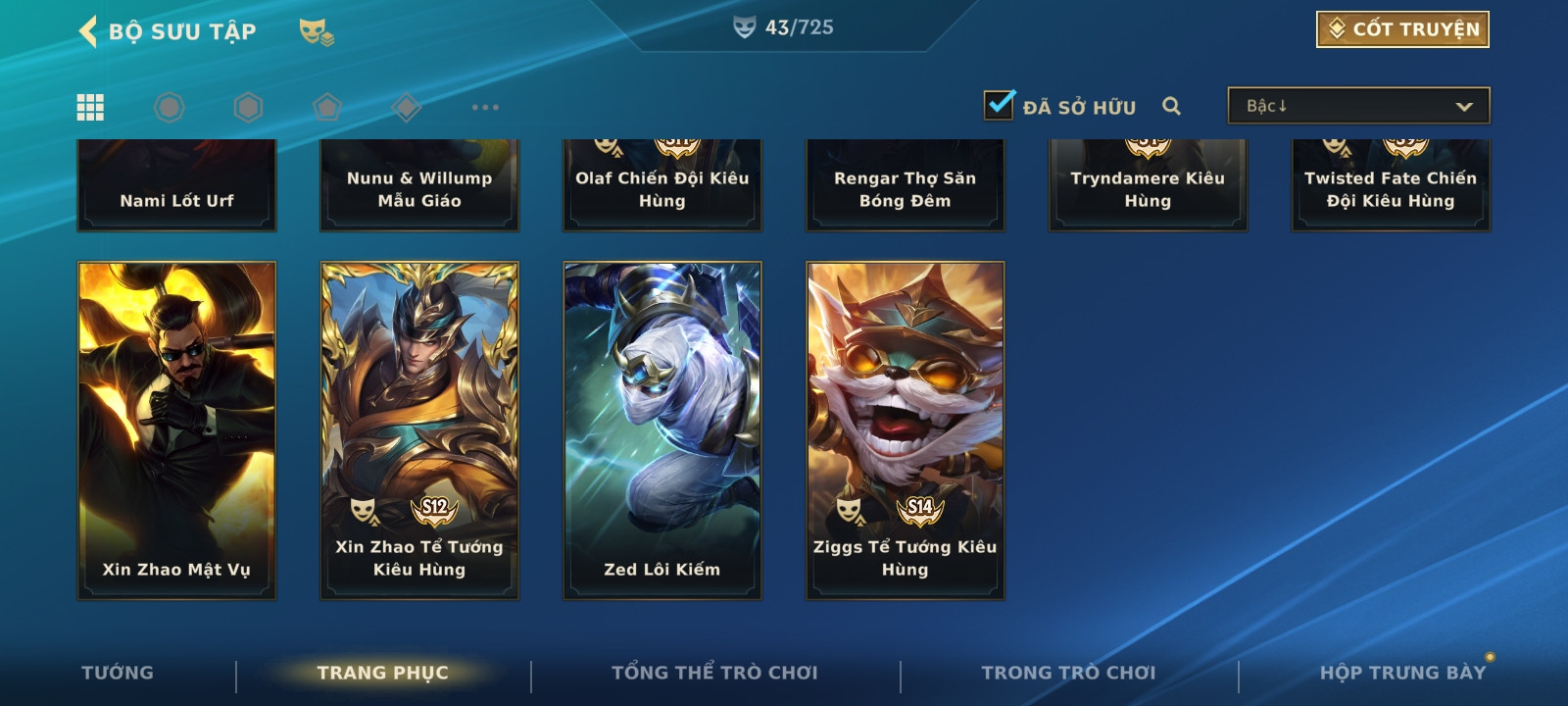1568x706 pixels.
Task: Select the Xin Zhao Mật Vụ skin card
Action: (176, 430)
